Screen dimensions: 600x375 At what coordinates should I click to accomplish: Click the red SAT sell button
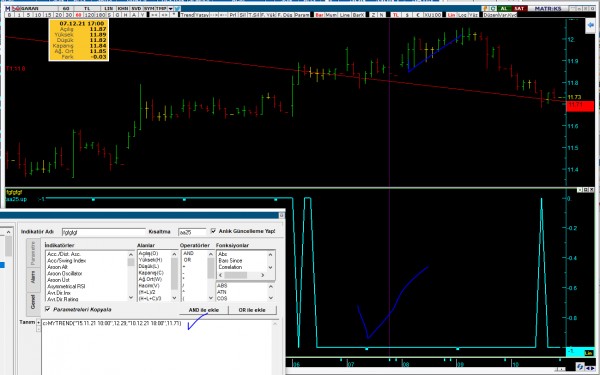pos(519,8)
